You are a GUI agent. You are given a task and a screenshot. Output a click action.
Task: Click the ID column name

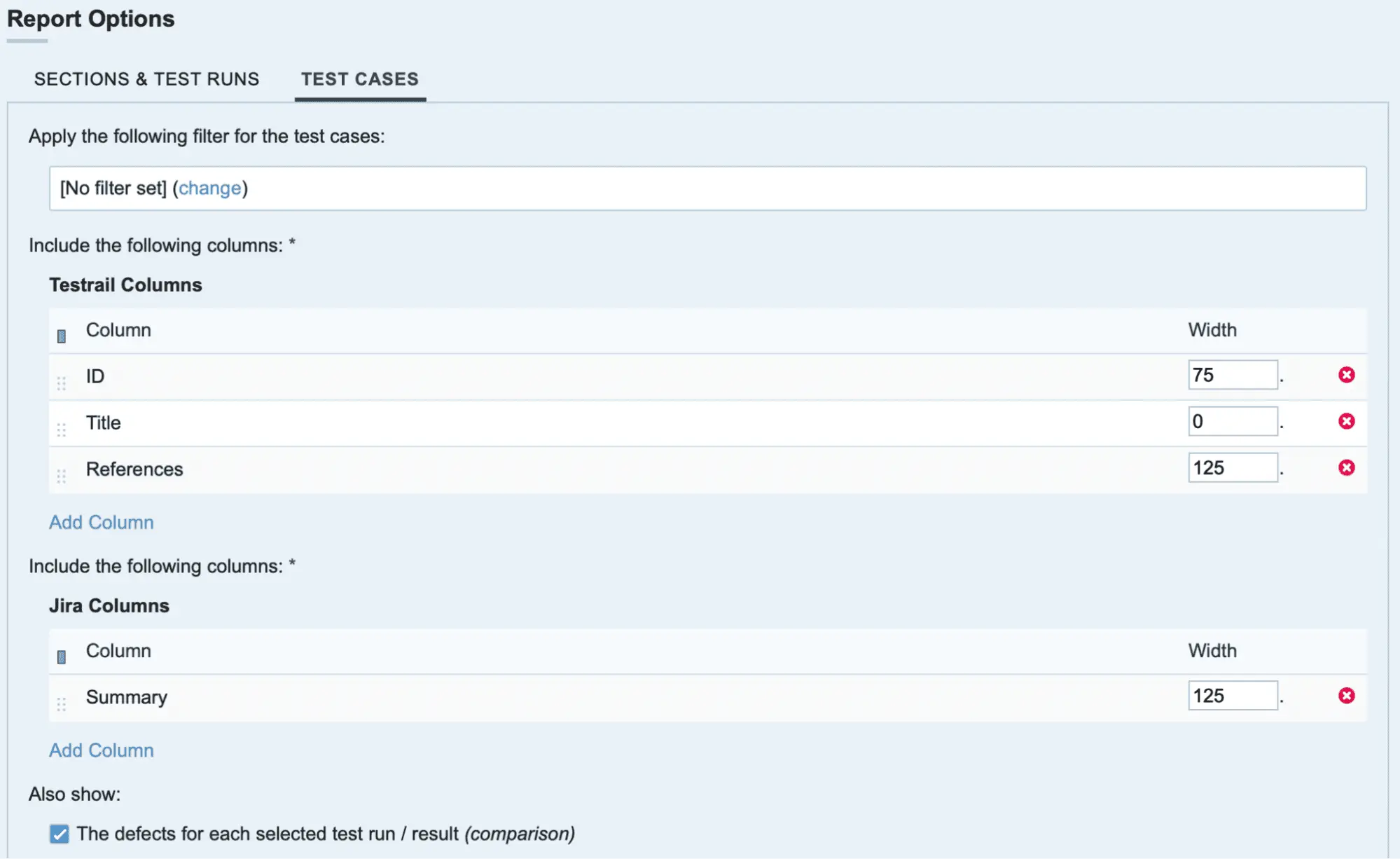point(95,376)
